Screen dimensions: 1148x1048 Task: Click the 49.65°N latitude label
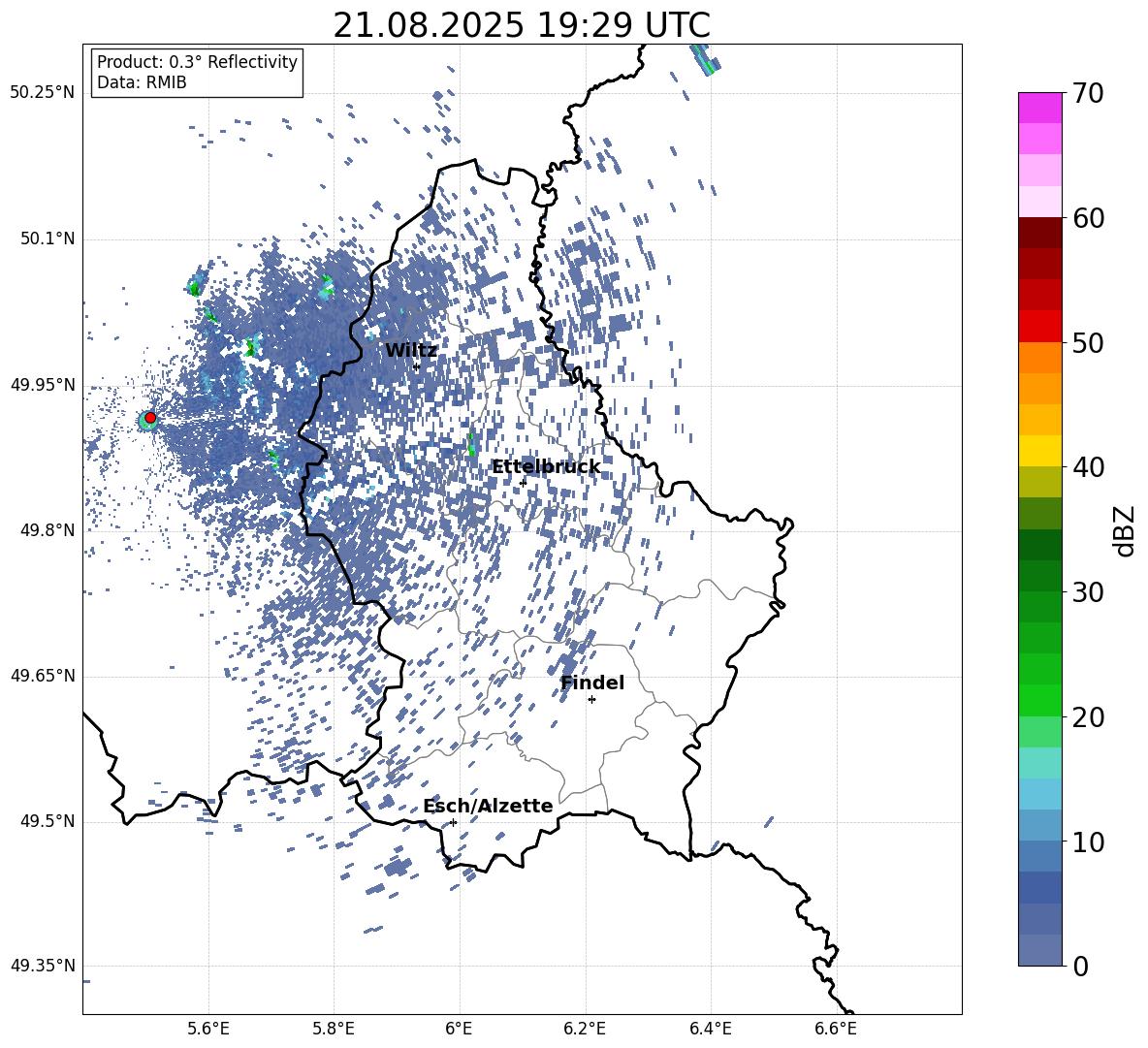[x=43, y=676]
